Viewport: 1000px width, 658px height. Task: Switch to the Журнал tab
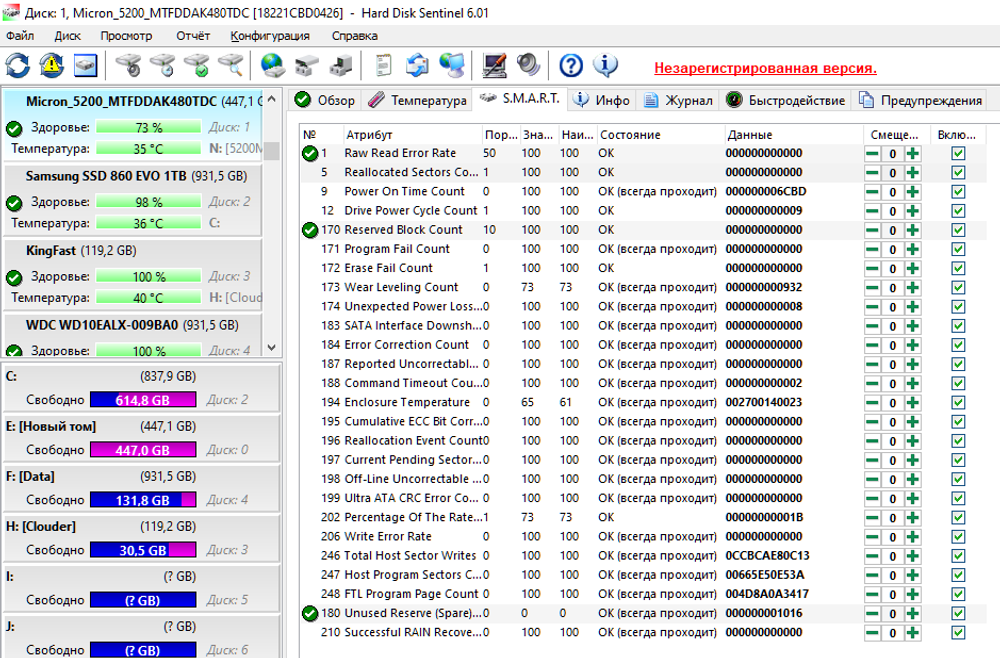tap(678, 100)
